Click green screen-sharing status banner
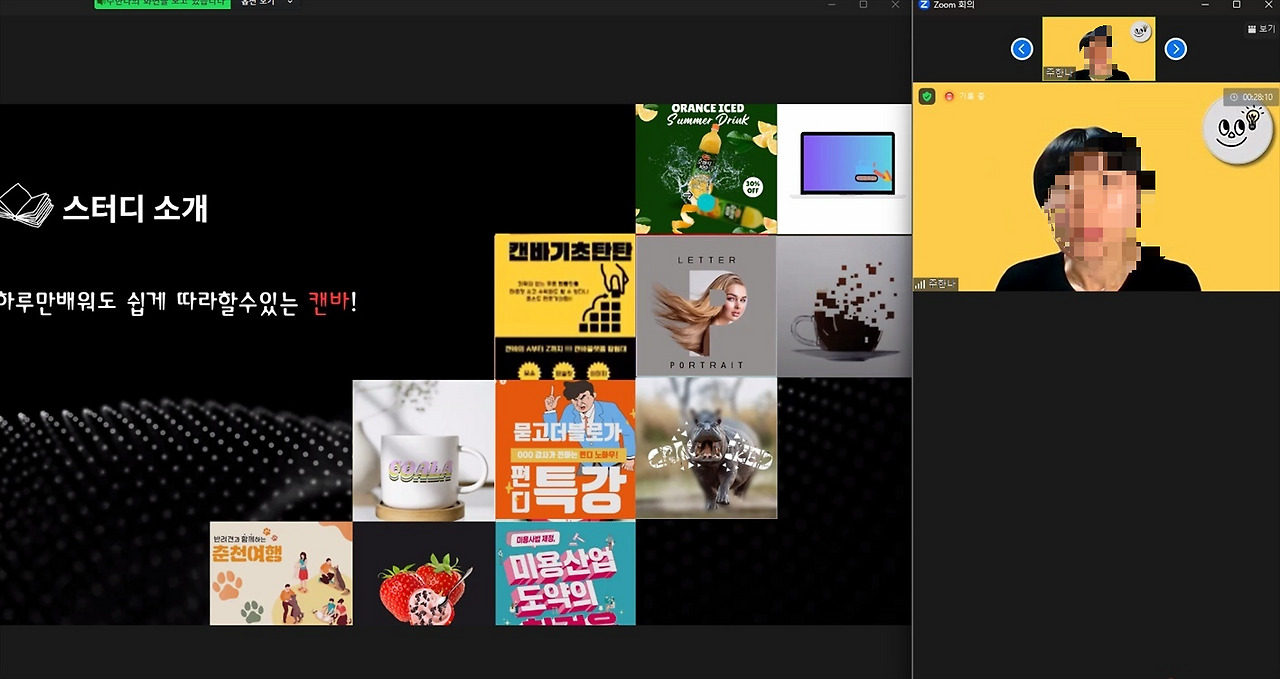 tap(162, 3)
